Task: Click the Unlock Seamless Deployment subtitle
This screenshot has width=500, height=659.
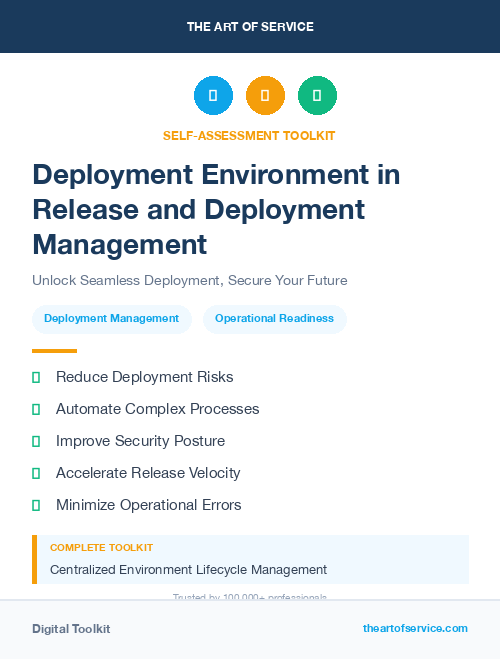Action: coord(190,280)
